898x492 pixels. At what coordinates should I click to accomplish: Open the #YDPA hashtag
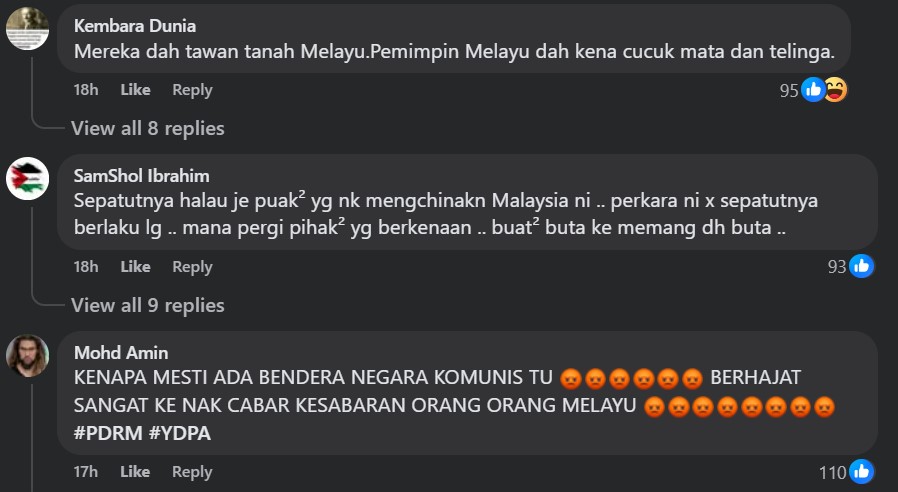[x=180, y=433]
